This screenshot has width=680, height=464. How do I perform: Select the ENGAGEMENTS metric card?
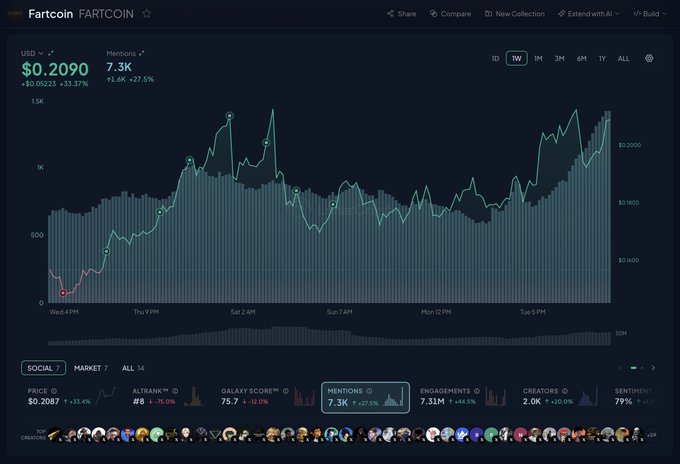(463, 396)
